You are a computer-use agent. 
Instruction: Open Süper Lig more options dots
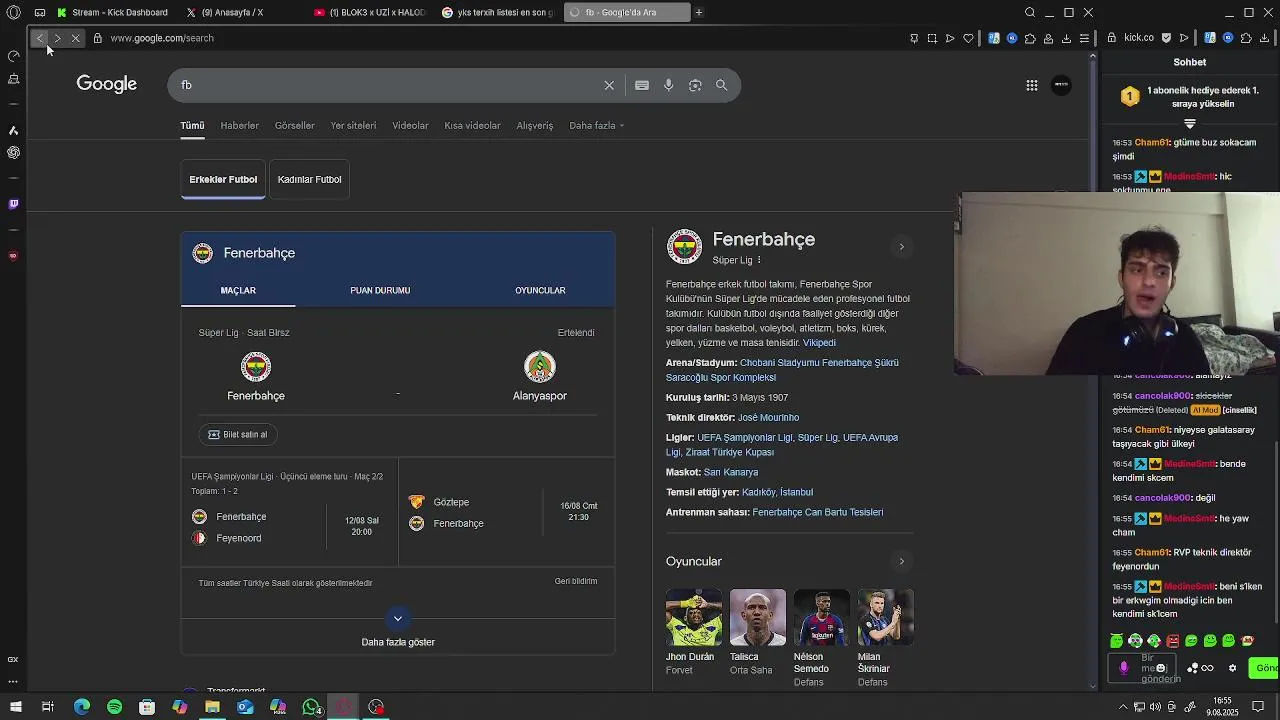coord(759,260)
